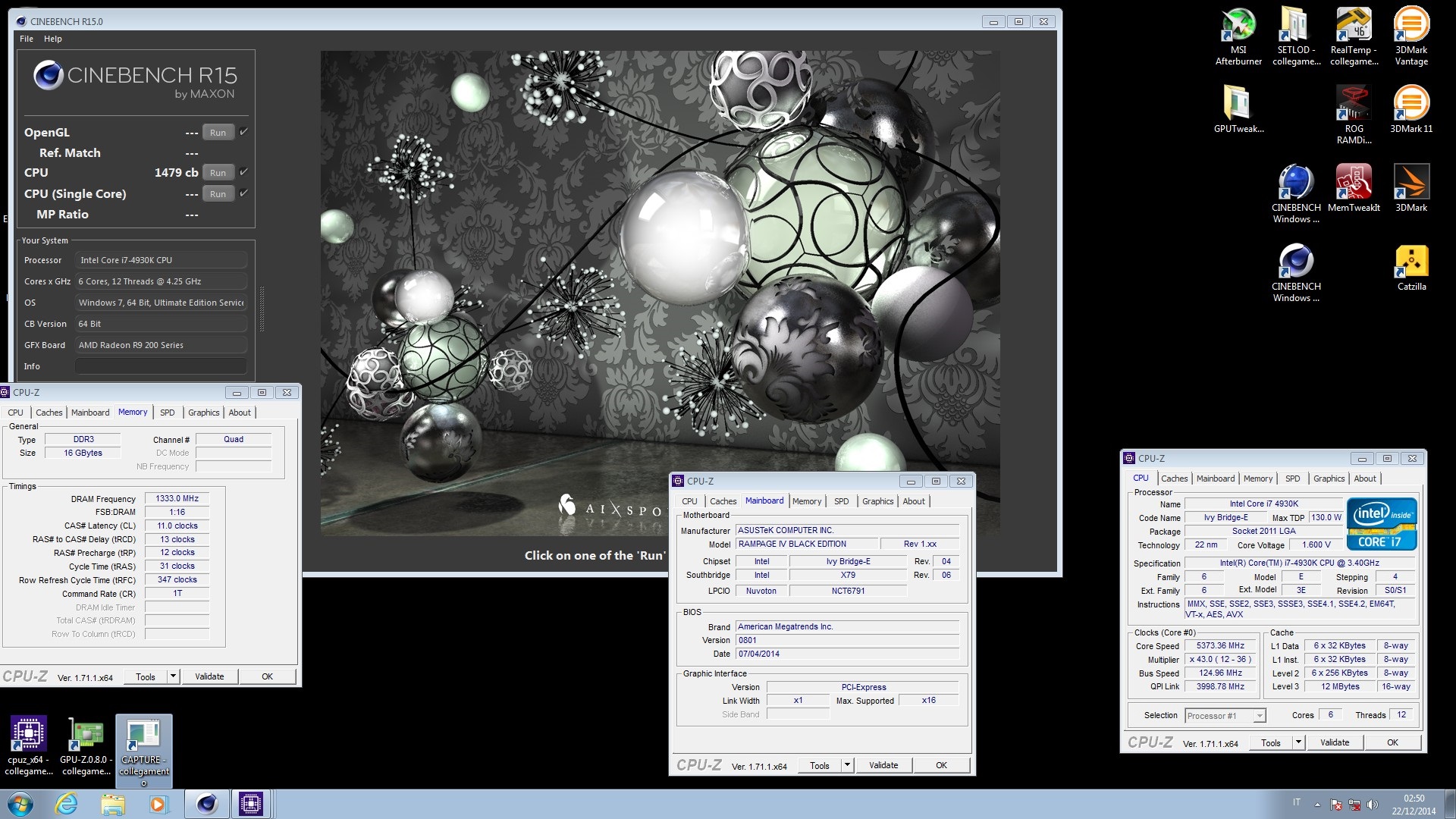Select Mainboard tab in Memory CPU-Z window
The height and width of the screenshot is (819, 1456).
[x=90, y=413]
